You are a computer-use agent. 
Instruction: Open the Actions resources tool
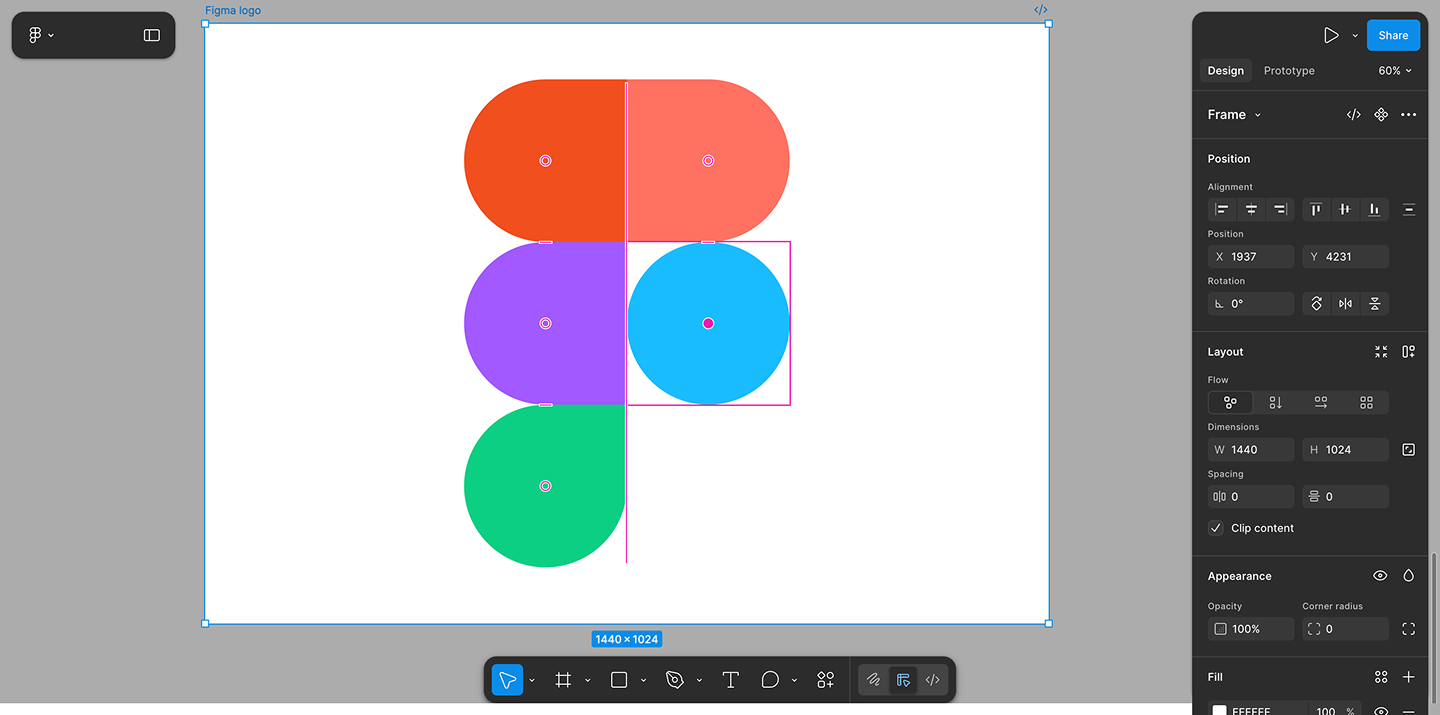(x=826, y=680)
